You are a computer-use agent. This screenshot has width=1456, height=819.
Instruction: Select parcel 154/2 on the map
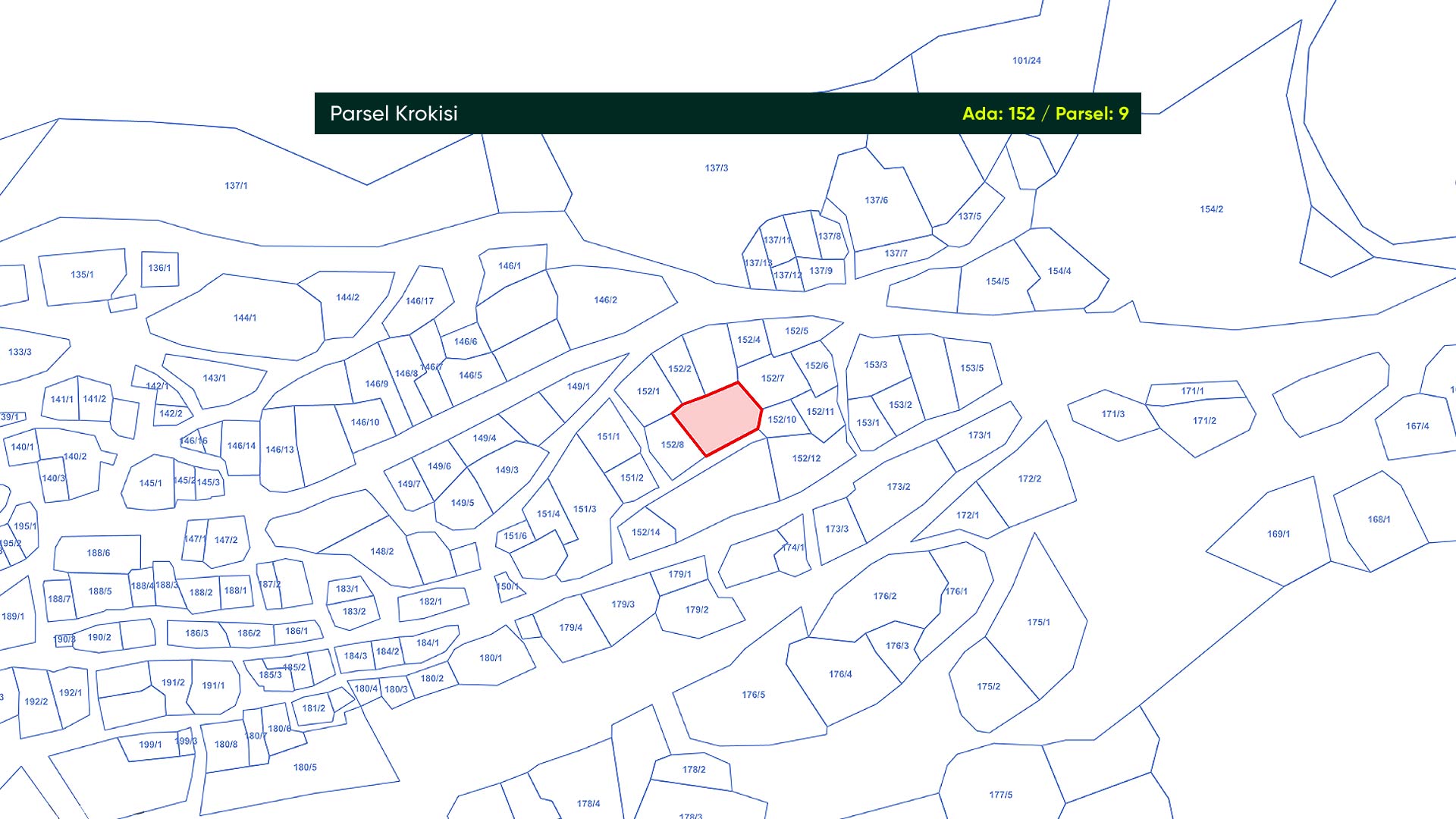point(1211,209)
